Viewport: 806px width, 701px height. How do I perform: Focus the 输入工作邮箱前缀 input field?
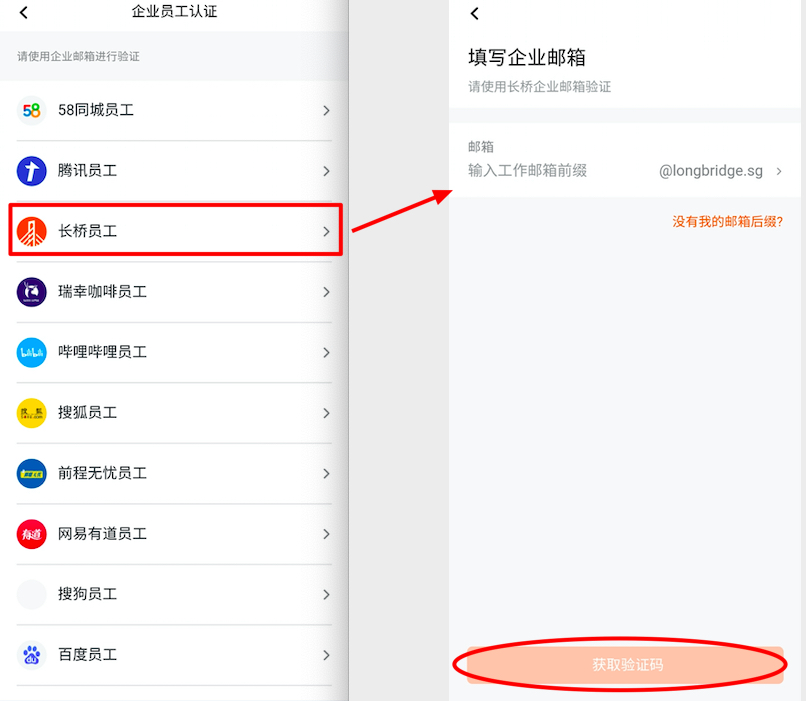(x=527, y=171)
